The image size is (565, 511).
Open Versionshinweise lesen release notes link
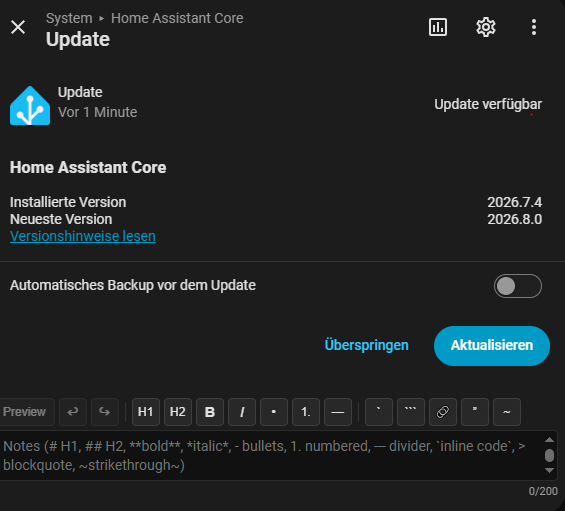click(x=83, y=236)
